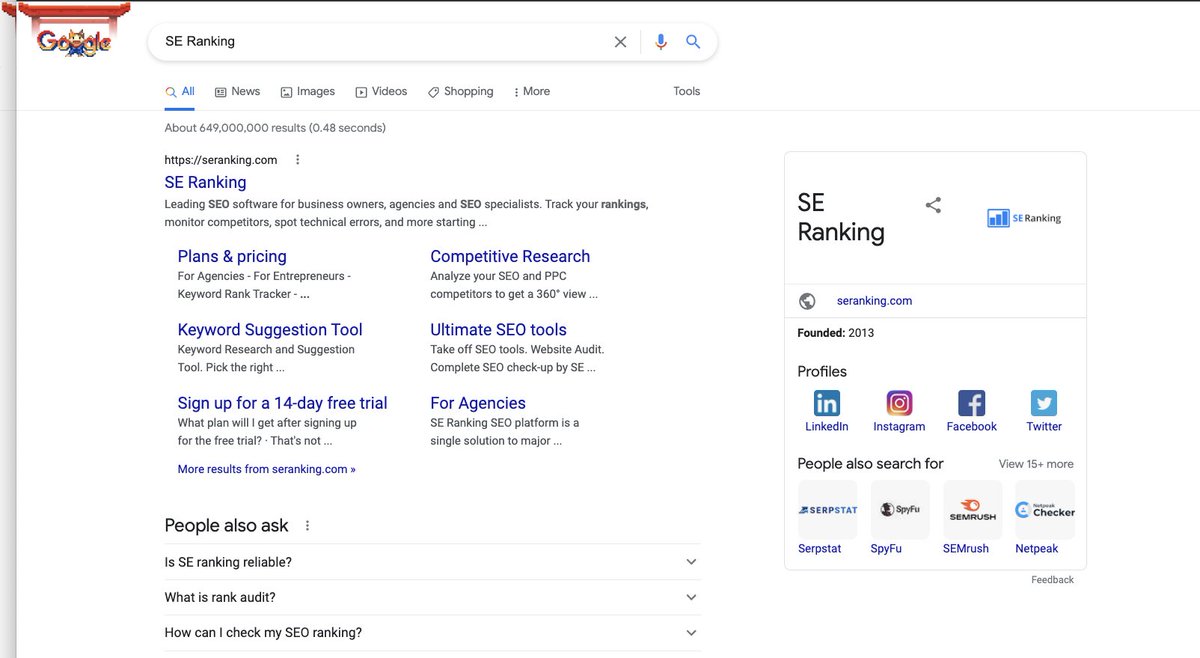Select the SpyFu logo thumbnail

pyautogui.click(x=900, y=510)
